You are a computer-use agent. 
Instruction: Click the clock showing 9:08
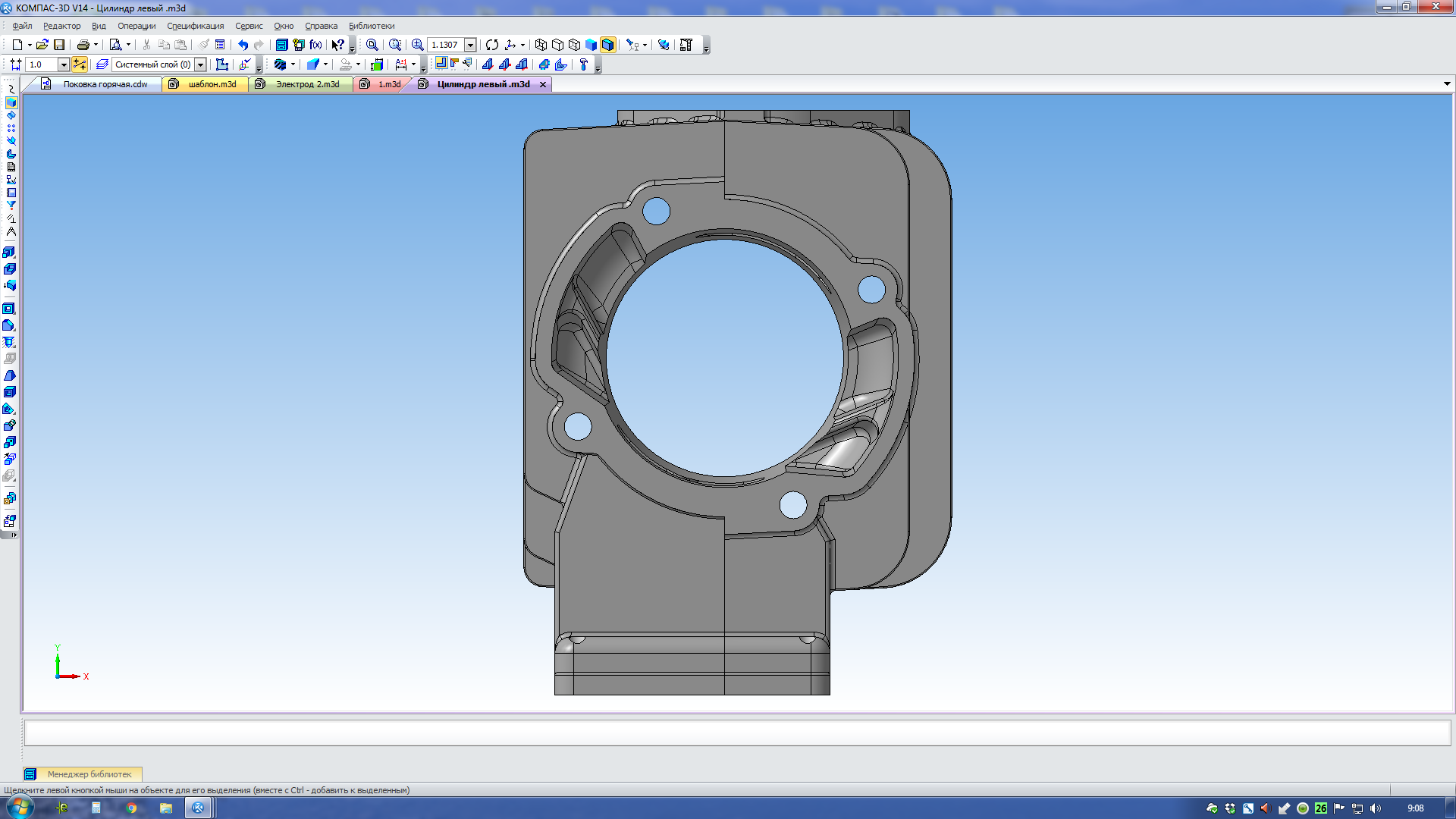click(x=1415, y=808)
